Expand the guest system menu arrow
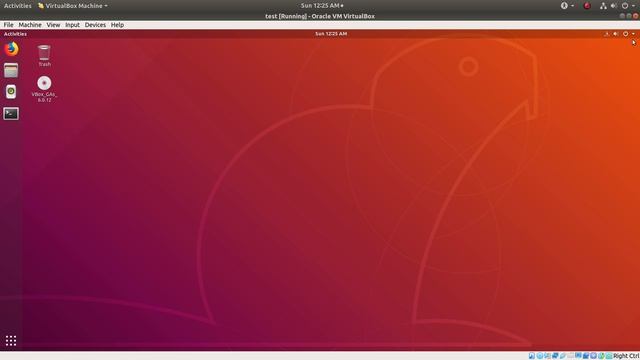 pos(633,34)
